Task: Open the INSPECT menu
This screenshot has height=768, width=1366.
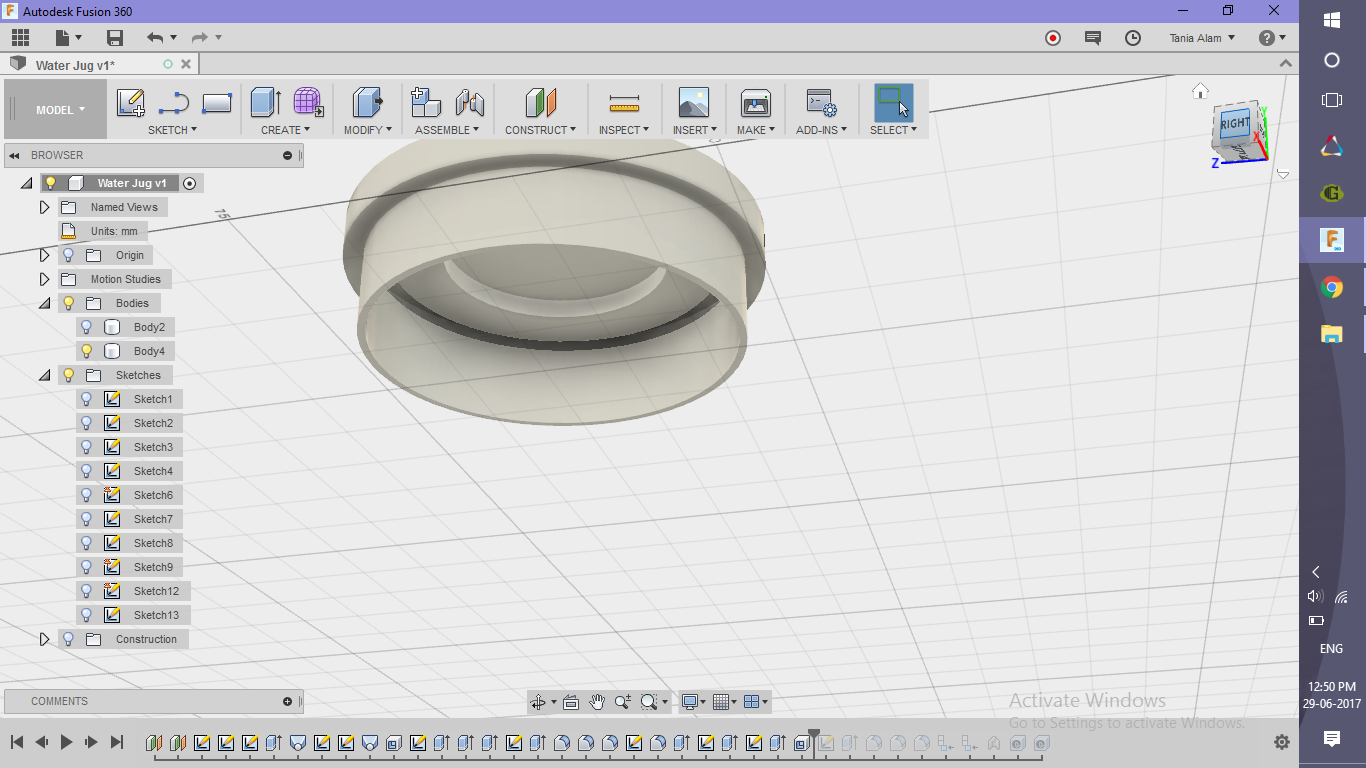Action: (624, 130)
